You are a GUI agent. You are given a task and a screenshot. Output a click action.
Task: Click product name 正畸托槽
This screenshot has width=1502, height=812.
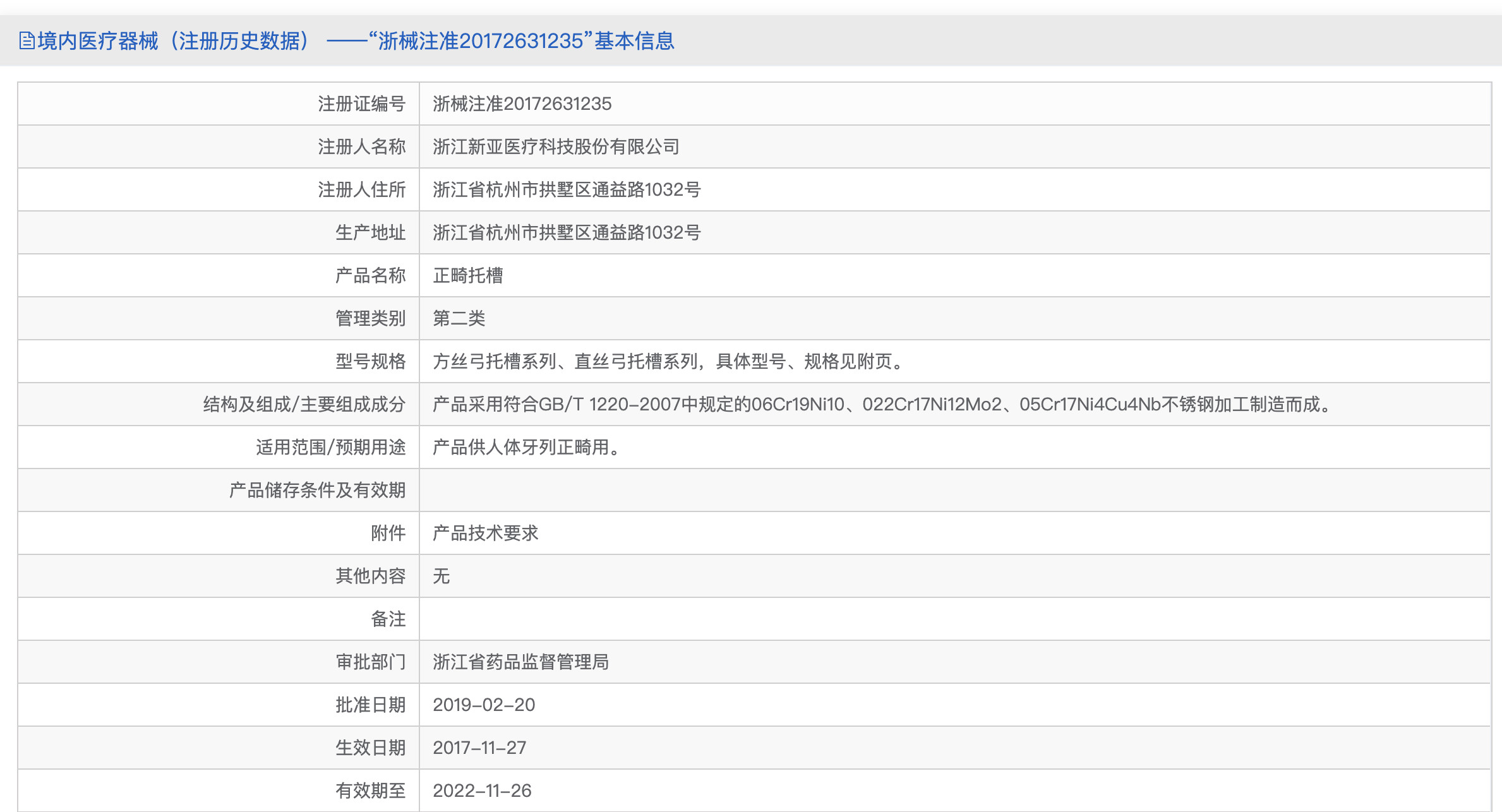tap(468, 275)
